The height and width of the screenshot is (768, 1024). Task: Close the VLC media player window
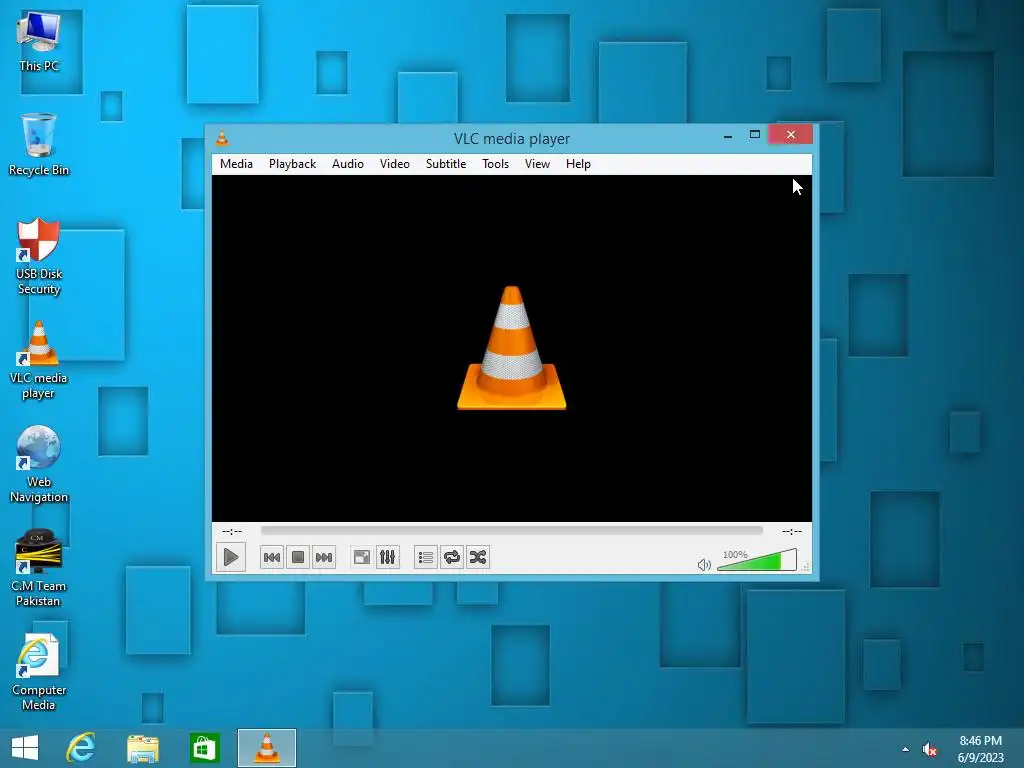click(x=791, y=135)
